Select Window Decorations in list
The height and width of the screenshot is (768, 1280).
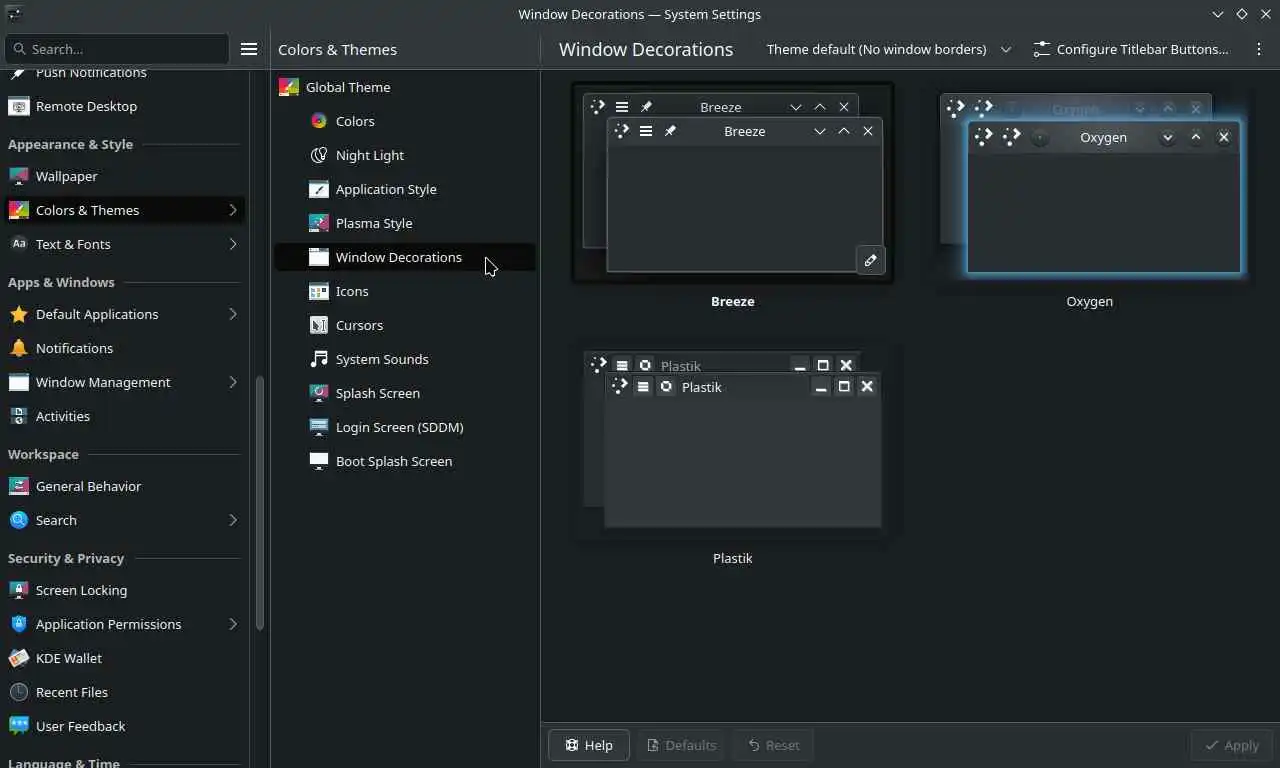(404, 257)
